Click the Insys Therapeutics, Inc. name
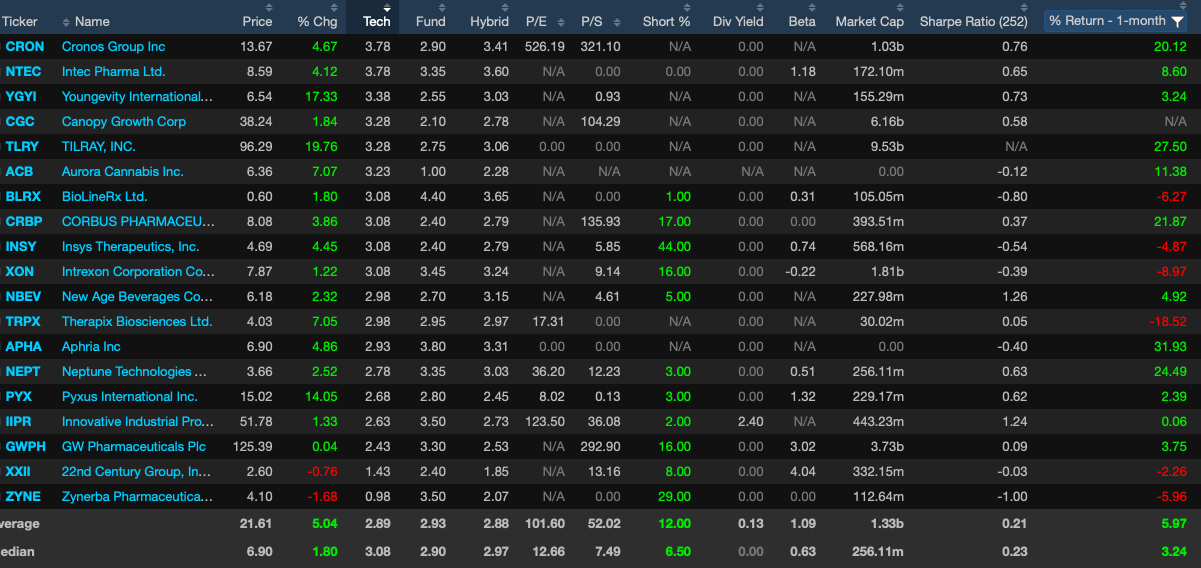The height and width of the screenshot is (568, 1201). click(x=131, y=247)
